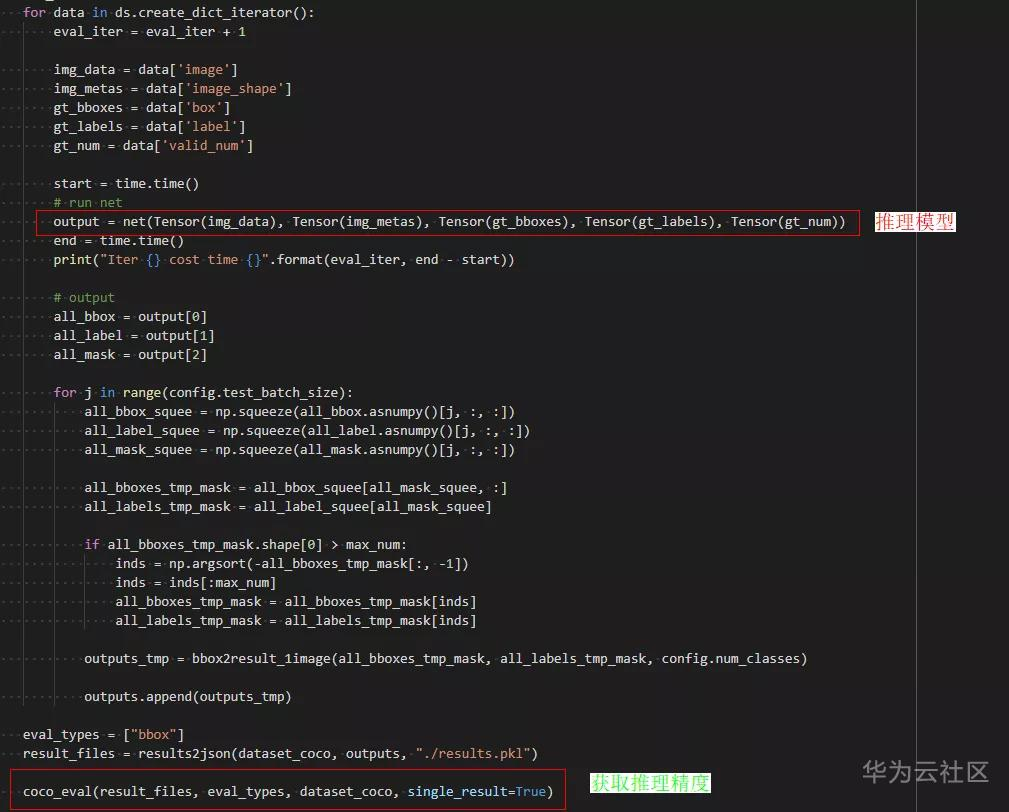Click the line 'coco_eval(result_files, eval_types, ...'
The height and width of the screenshot is (812, 1009).
288,791
